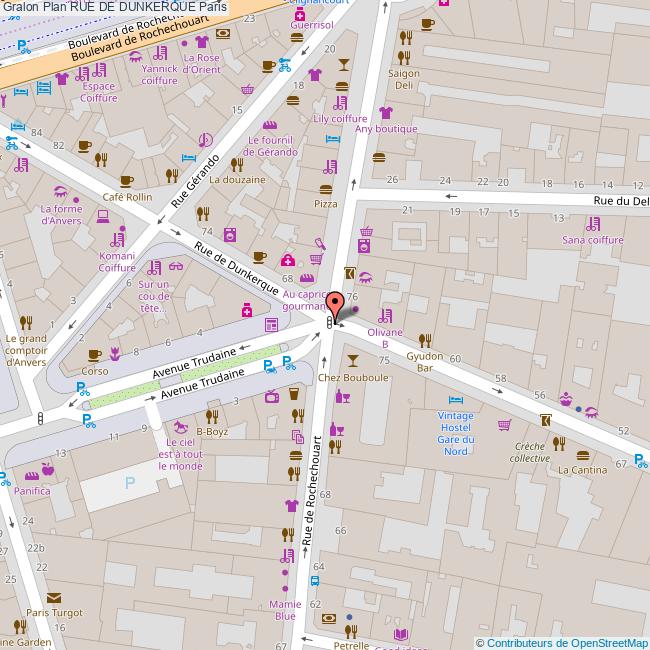This screenshot has width=650, height=650.
Task: Click the t-shirt icon above Any boutique
Action: pyautogui.click(x=385, y=113)
